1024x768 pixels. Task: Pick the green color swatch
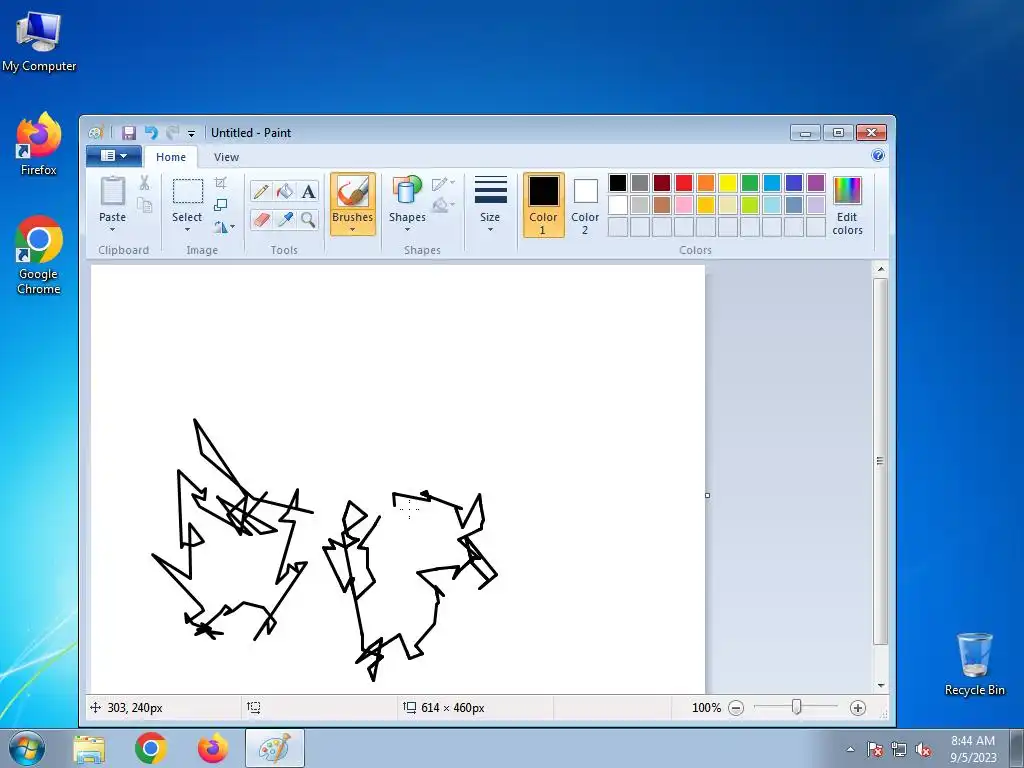[x=750, y=183]
